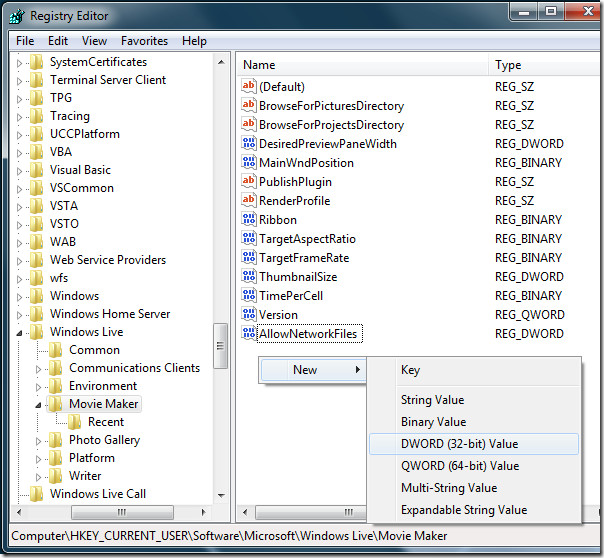Click tree pane vertical scrollbar thumb
The image size is (604, 558).
click(x=221, y=346)
